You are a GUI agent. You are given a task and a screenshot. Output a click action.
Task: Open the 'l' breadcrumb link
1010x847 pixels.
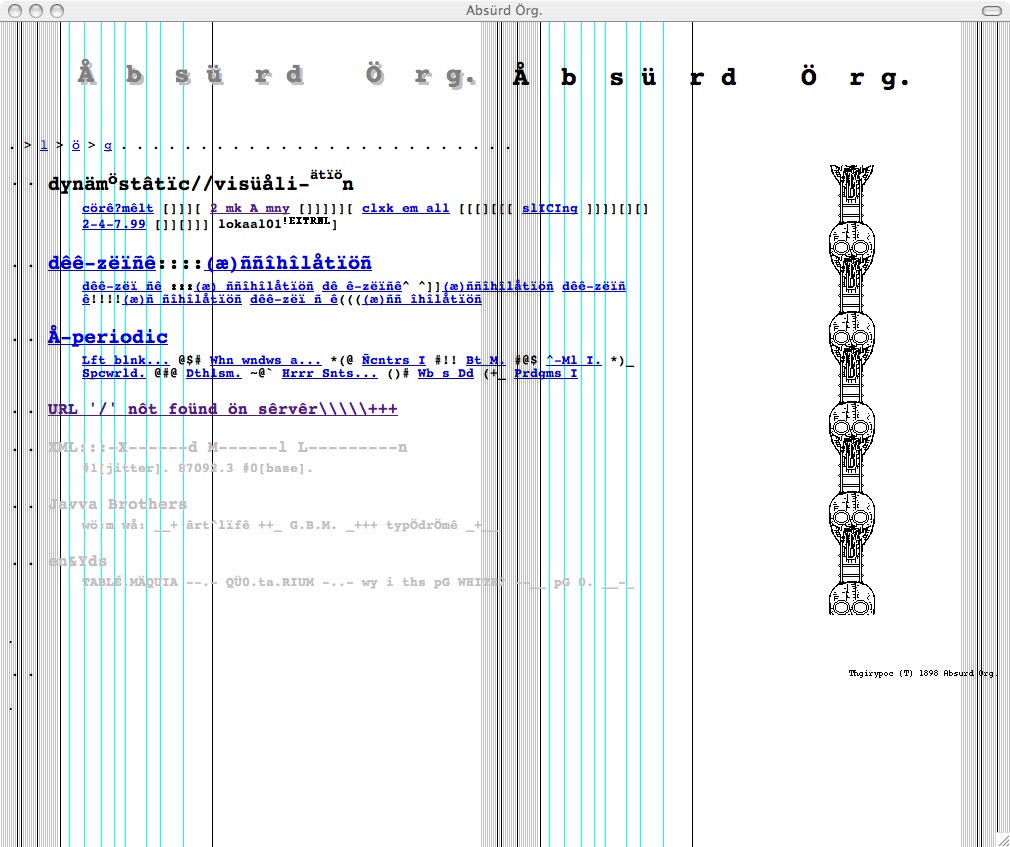click(x=44, y=145)
